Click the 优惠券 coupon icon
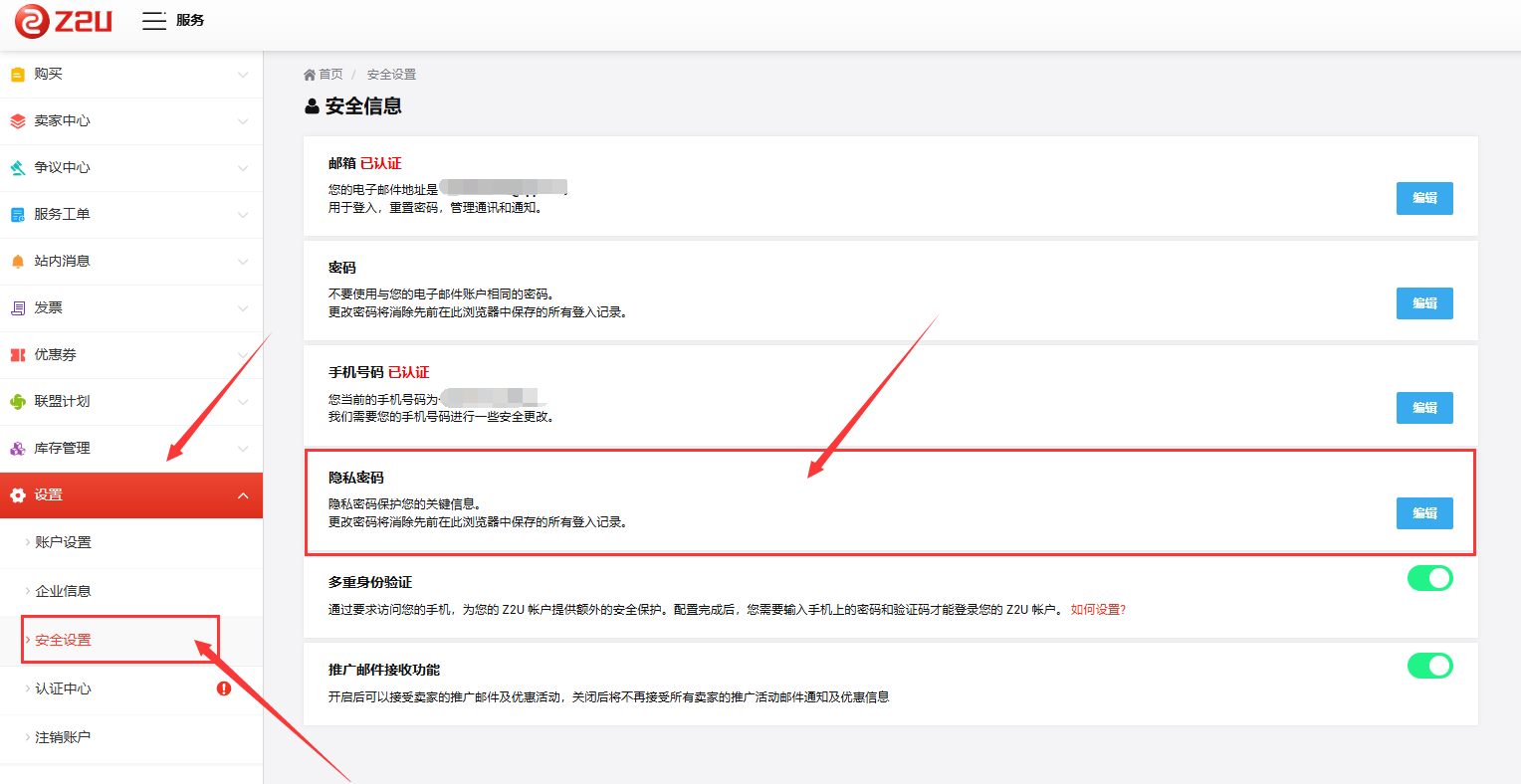The height and width of the screenshot is (784, 1521). click(17, 355)
